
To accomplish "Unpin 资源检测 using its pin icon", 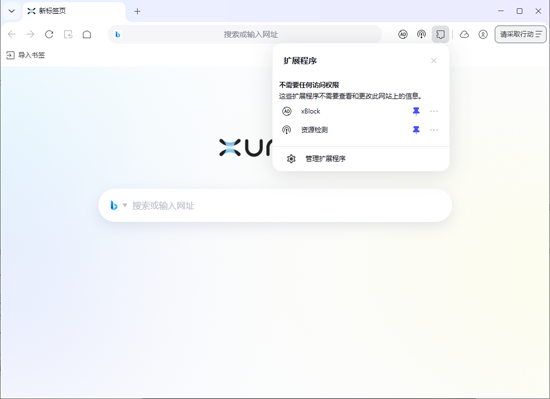I will (x=416, y=130).
